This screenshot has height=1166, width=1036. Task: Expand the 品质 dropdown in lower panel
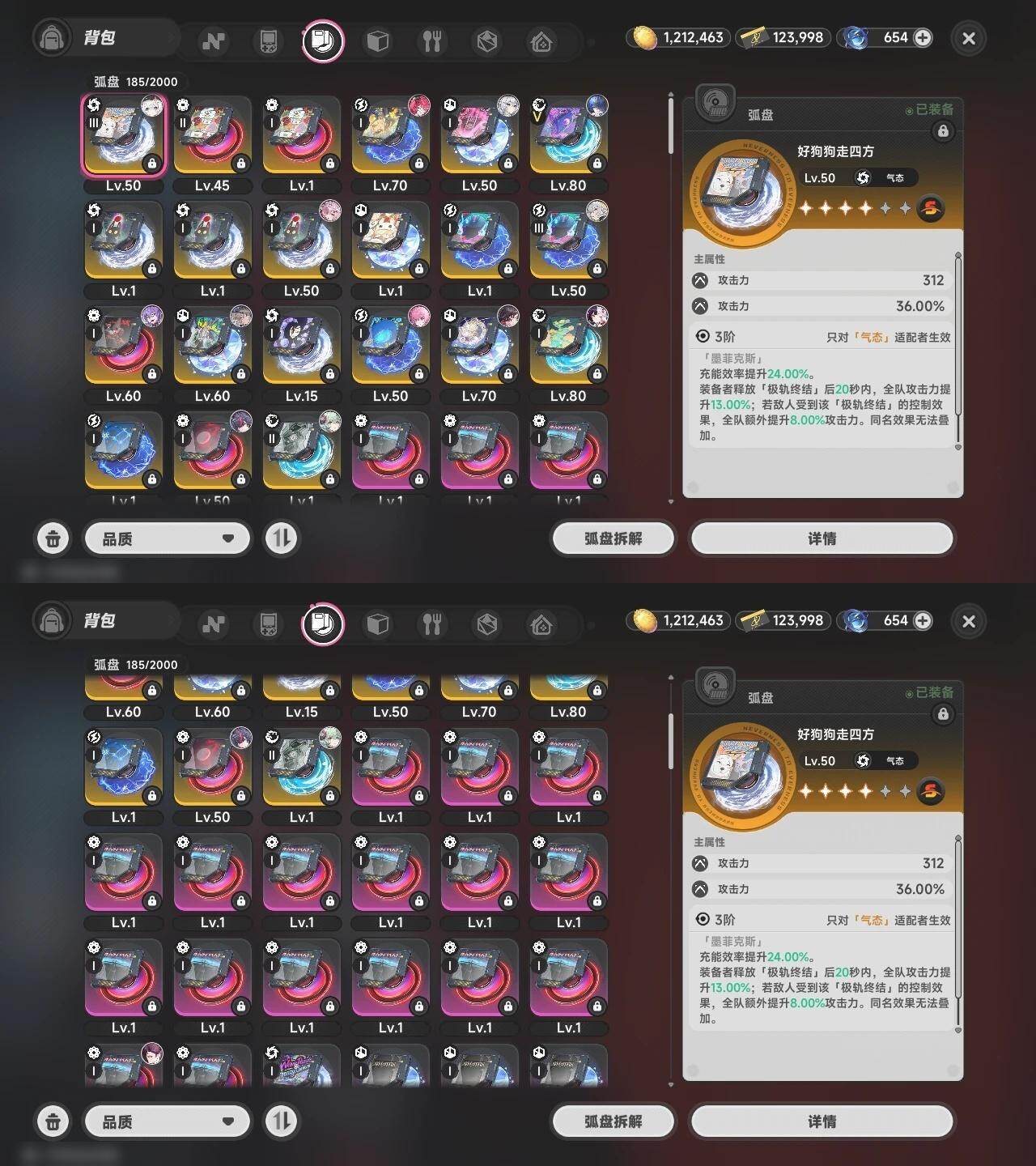click(168, 1121)
